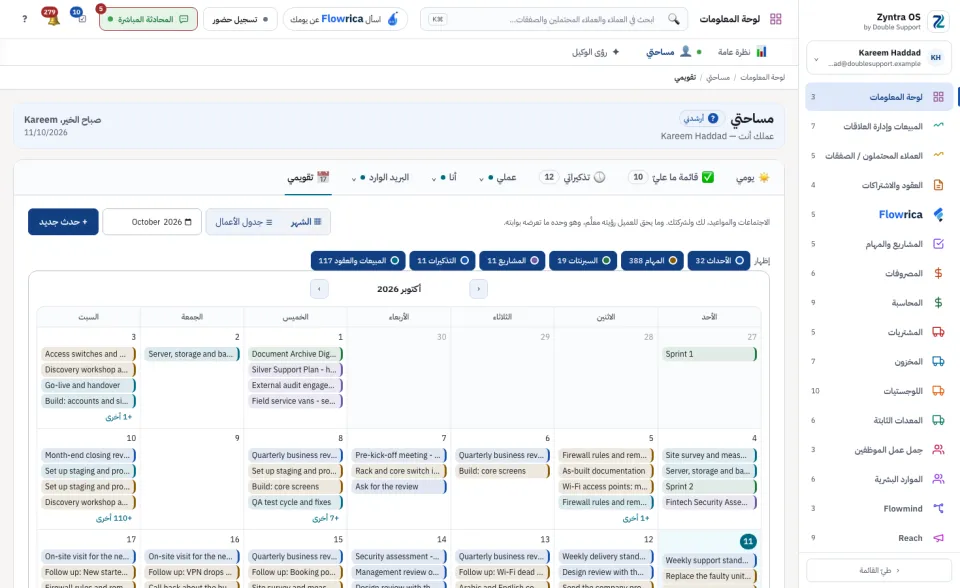
Task: Click the Zyntra OS logo
Action: pyautogui.click(x=937, y=21)
